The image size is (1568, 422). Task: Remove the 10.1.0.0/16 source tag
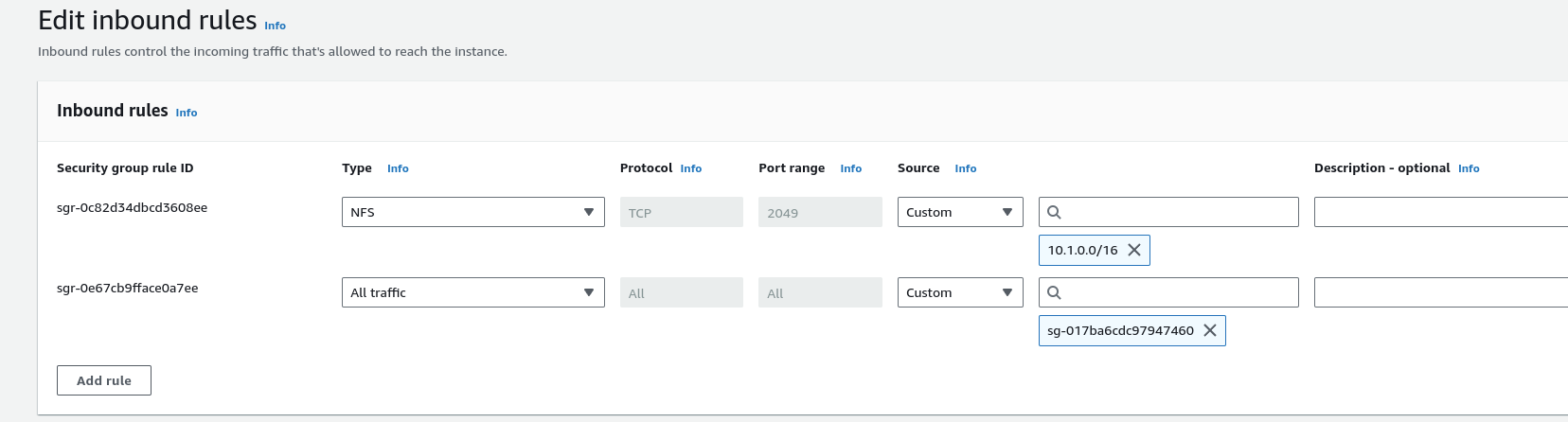tap(1133, 250)
